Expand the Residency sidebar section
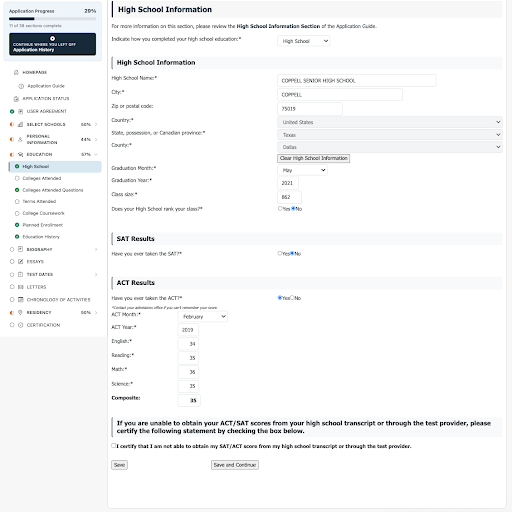 coord(96,312)
